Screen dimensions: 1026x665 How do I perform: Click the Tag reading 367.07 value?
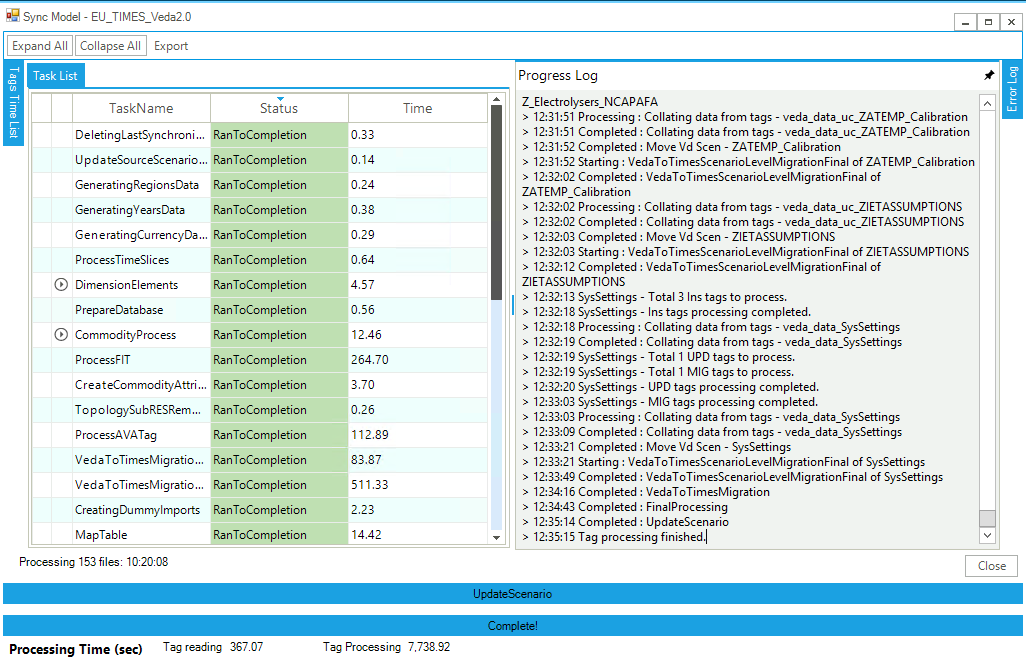(x=246, y=647)
